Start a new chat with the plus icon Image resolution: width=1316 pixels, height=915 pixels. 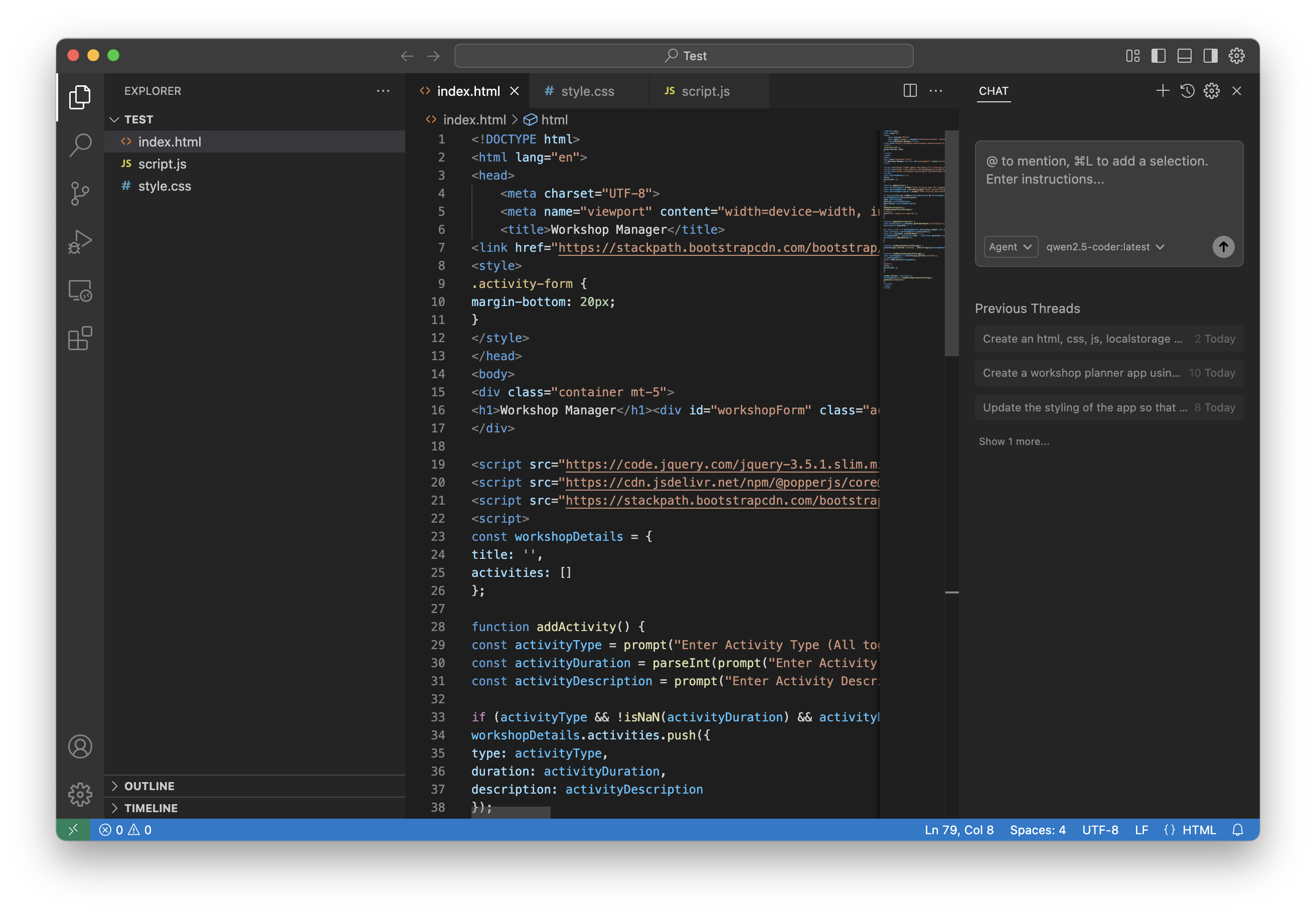pos(1163,91)
